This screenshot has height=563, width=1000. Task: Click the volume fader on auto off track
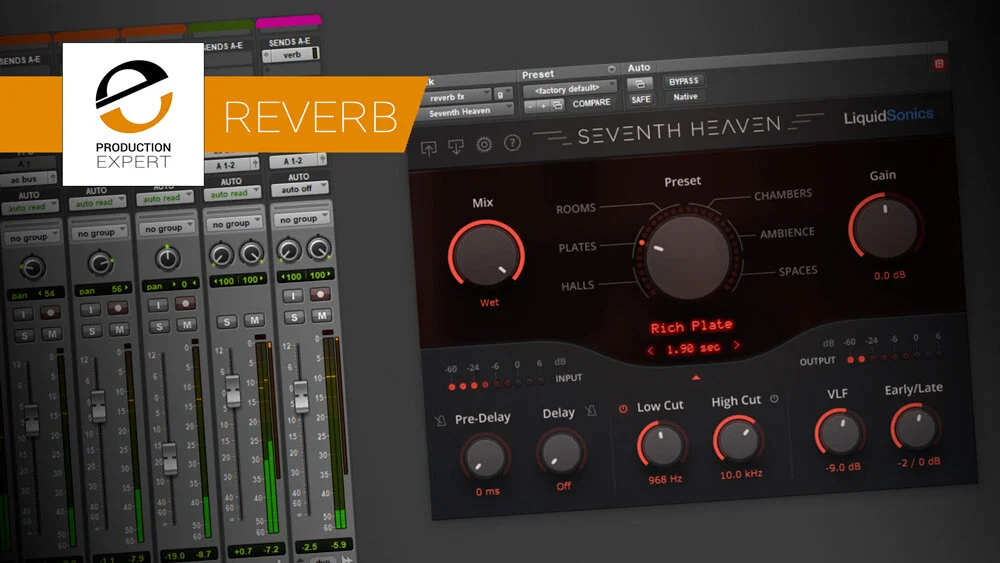click(300, 395)
